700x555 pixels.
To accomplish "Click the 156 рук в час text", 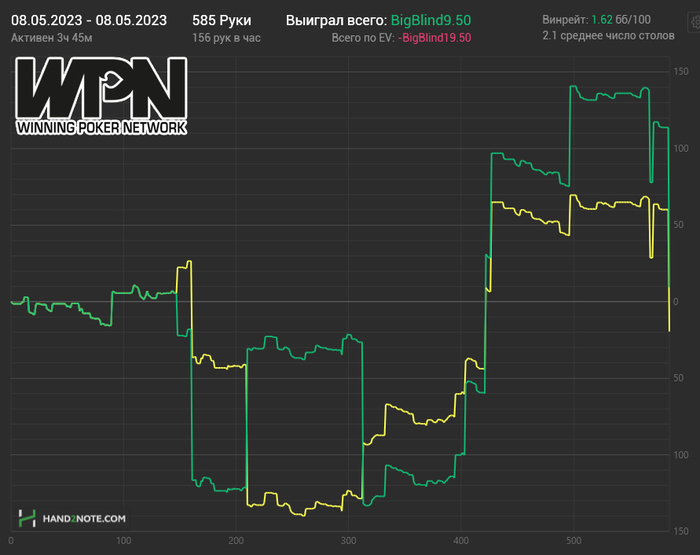I will click(226, 38).
